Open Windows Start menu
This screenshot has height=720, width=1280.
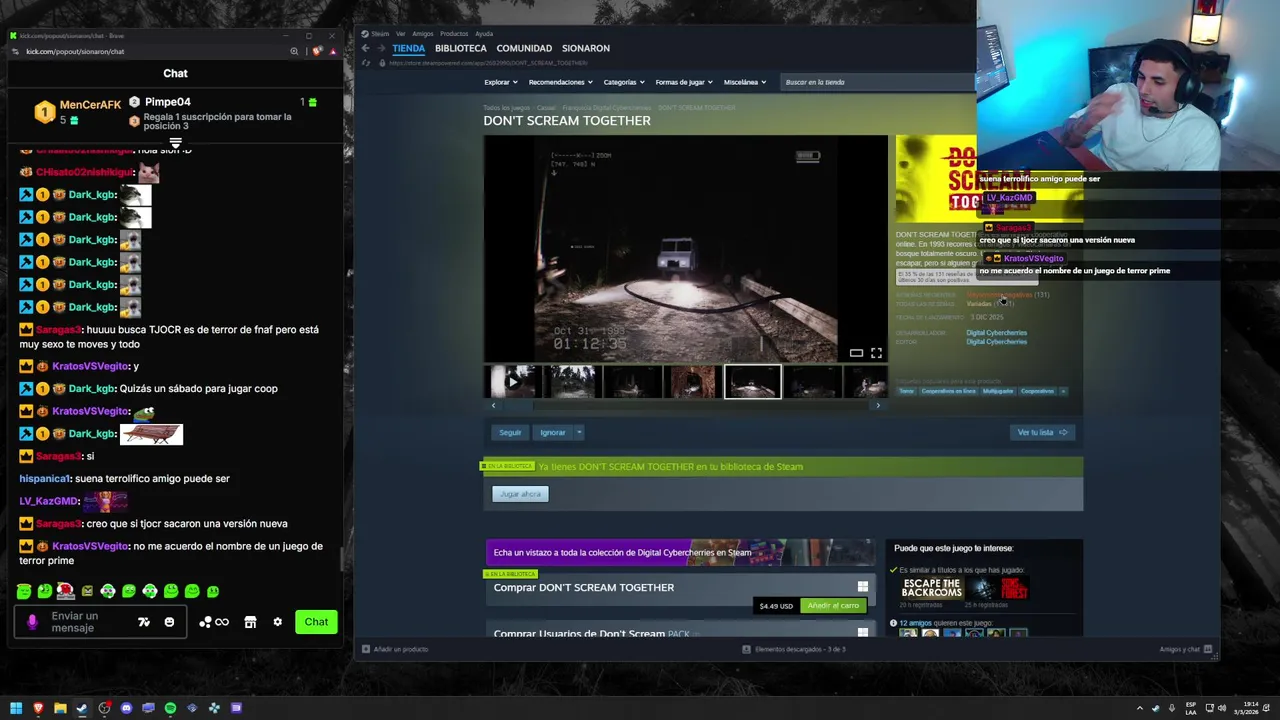[16, 708]
